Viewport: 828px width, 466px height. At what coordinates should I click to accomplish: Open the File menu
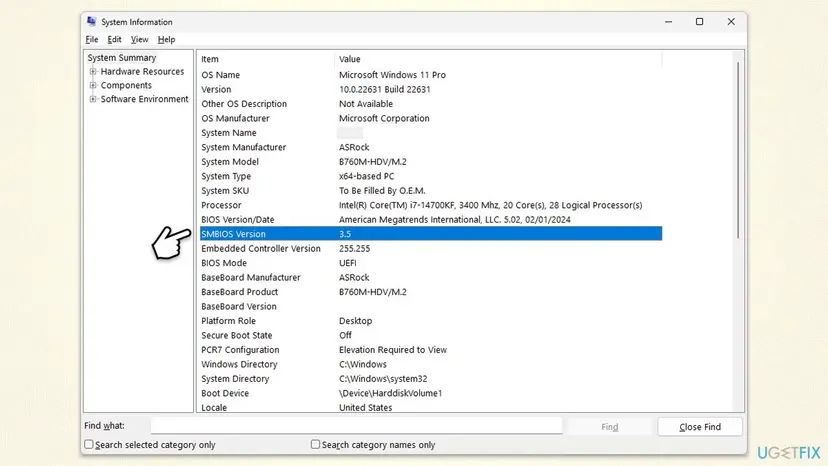click(92, 40)
